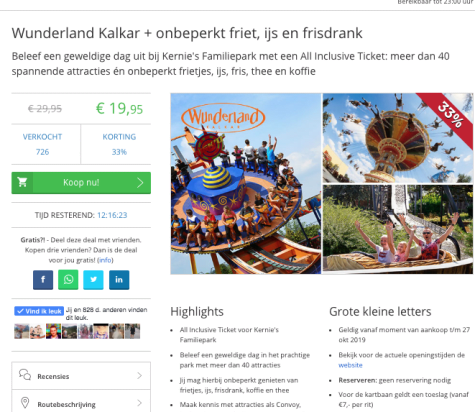The image size is (475, 412).
Task: Open the log flume ride photo
Action: 398,229
